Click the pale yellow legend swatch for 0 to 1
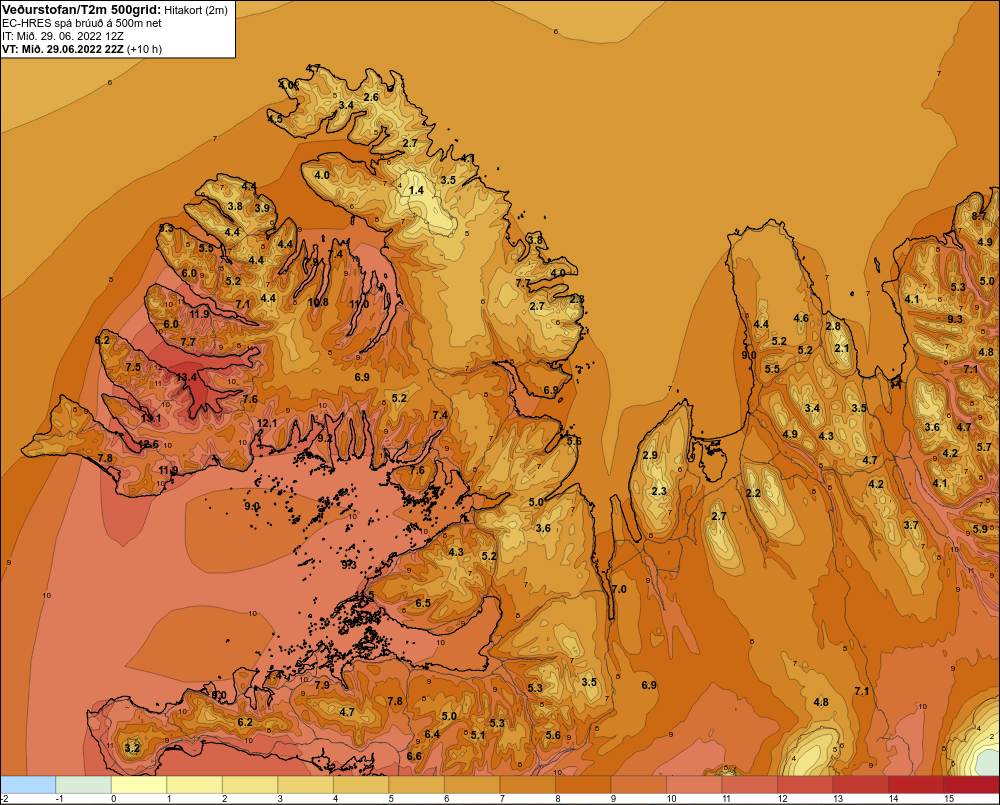 (139, 784)
